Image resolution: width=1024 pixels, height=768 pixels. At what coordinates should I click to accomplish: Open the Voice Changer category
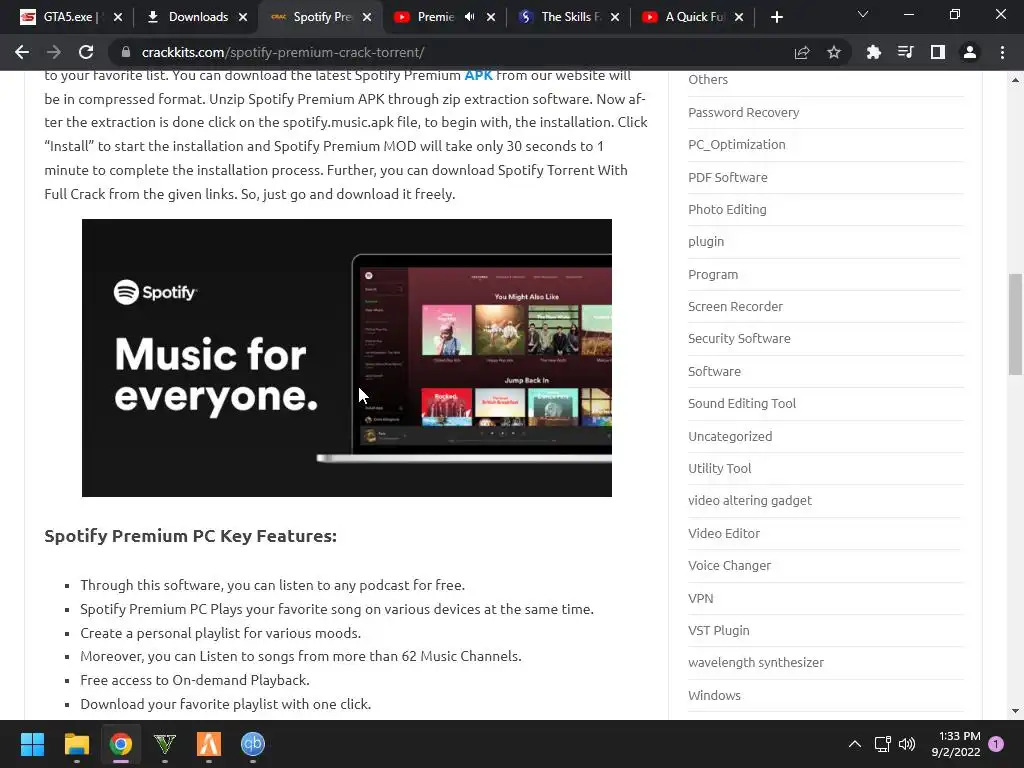(729, 566)
